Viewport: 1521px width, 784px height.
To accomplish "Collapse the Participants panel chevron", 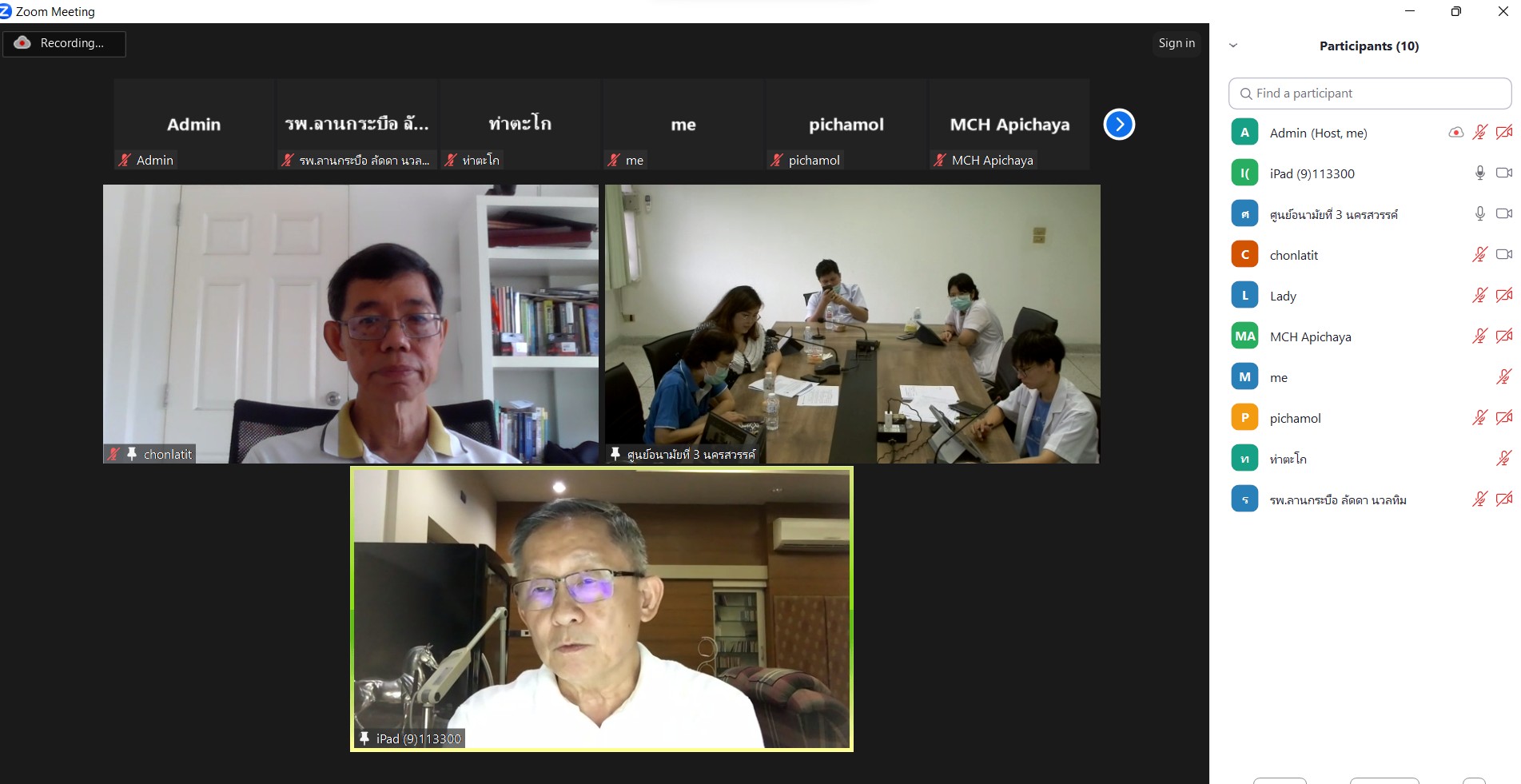I will click(x=1233, y=46).
